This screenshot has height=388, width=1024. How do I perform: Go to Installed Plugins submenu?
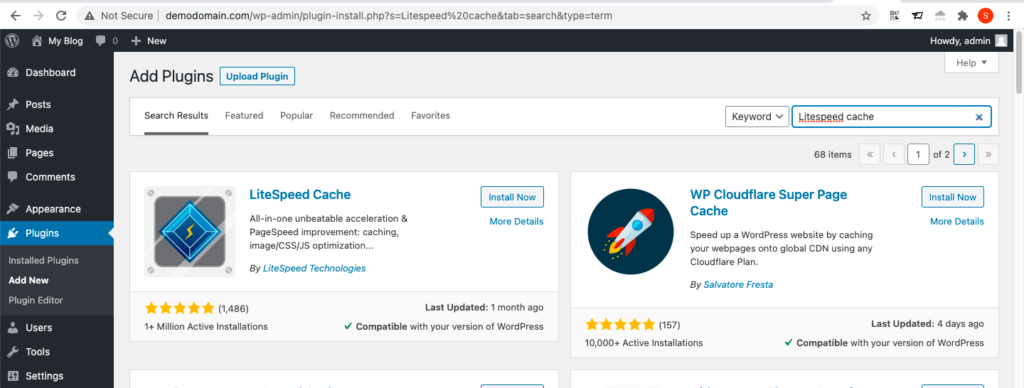(x=43, y=260)
